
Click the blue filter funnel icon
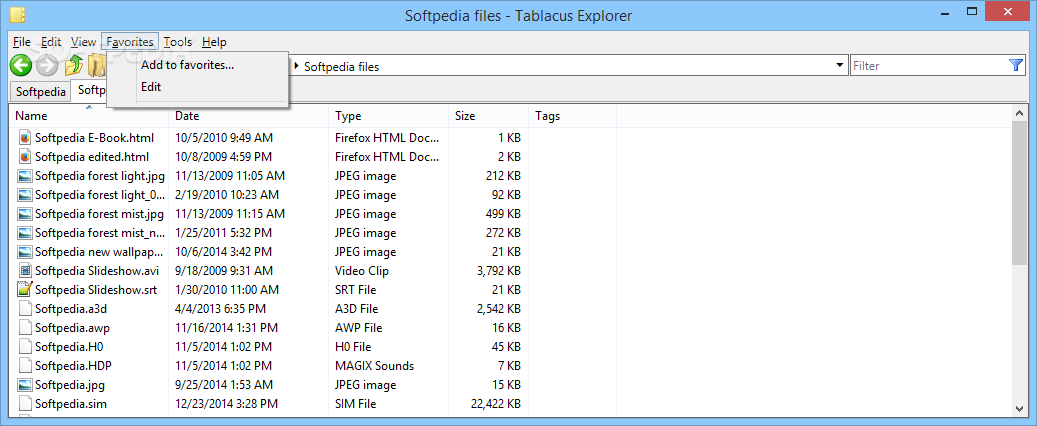click(1016, 65)
